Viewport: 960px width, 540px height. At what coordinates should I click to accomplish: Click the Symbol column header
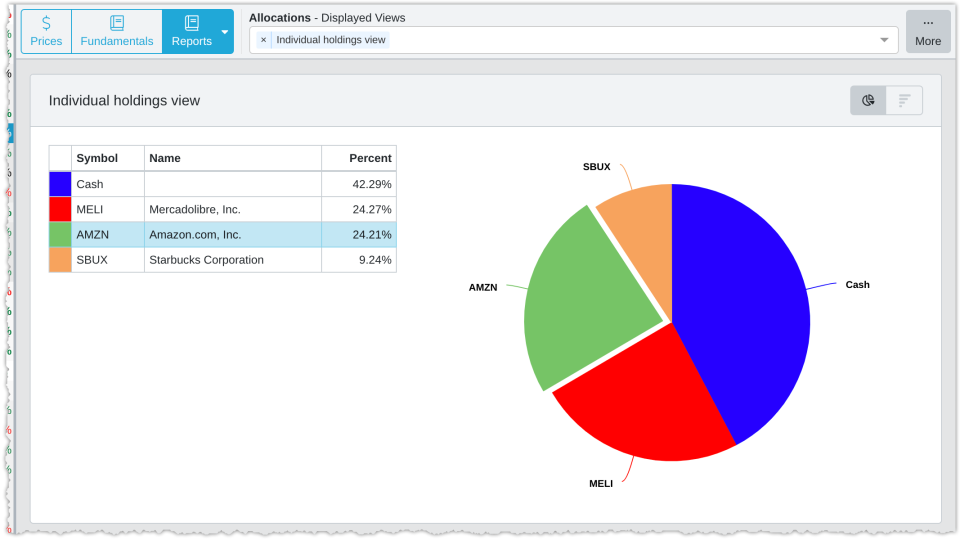pyautogui.click(x=108, y=158)
